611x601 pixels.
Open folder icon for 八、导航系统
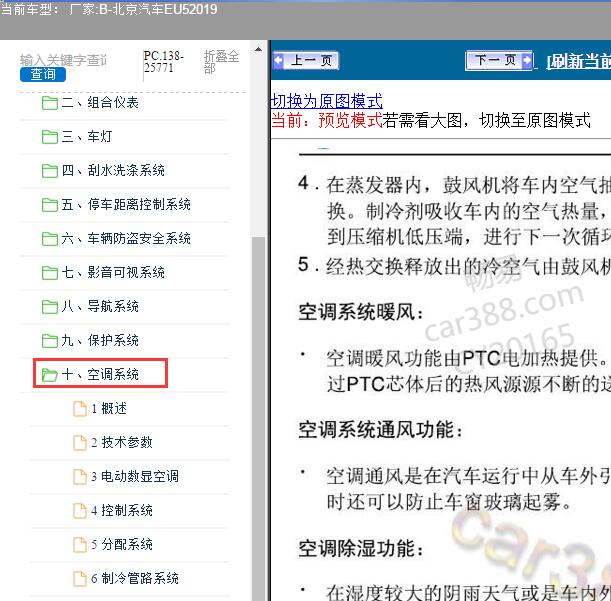coord(49,306)
